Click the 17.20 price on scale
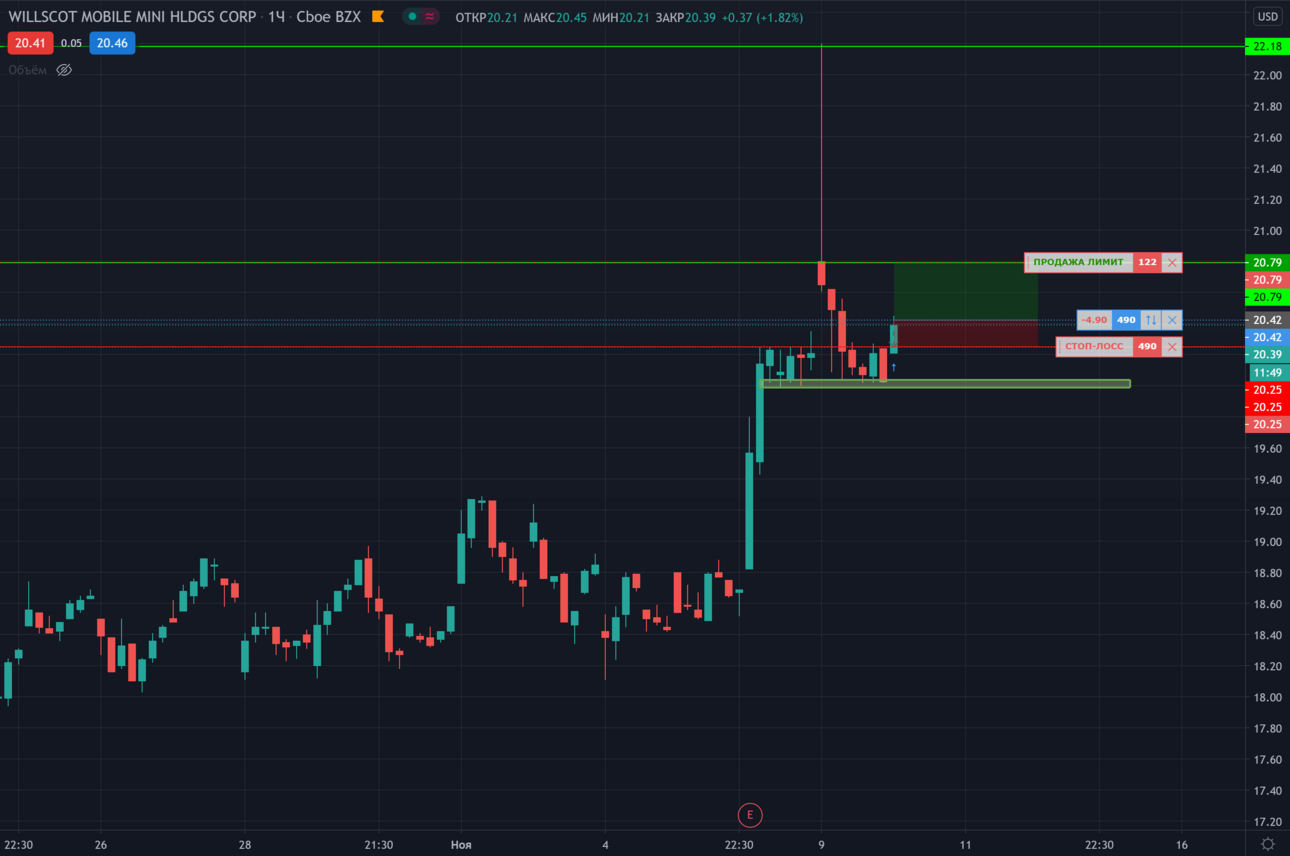1290x856 pixels. click(1267, 822)
